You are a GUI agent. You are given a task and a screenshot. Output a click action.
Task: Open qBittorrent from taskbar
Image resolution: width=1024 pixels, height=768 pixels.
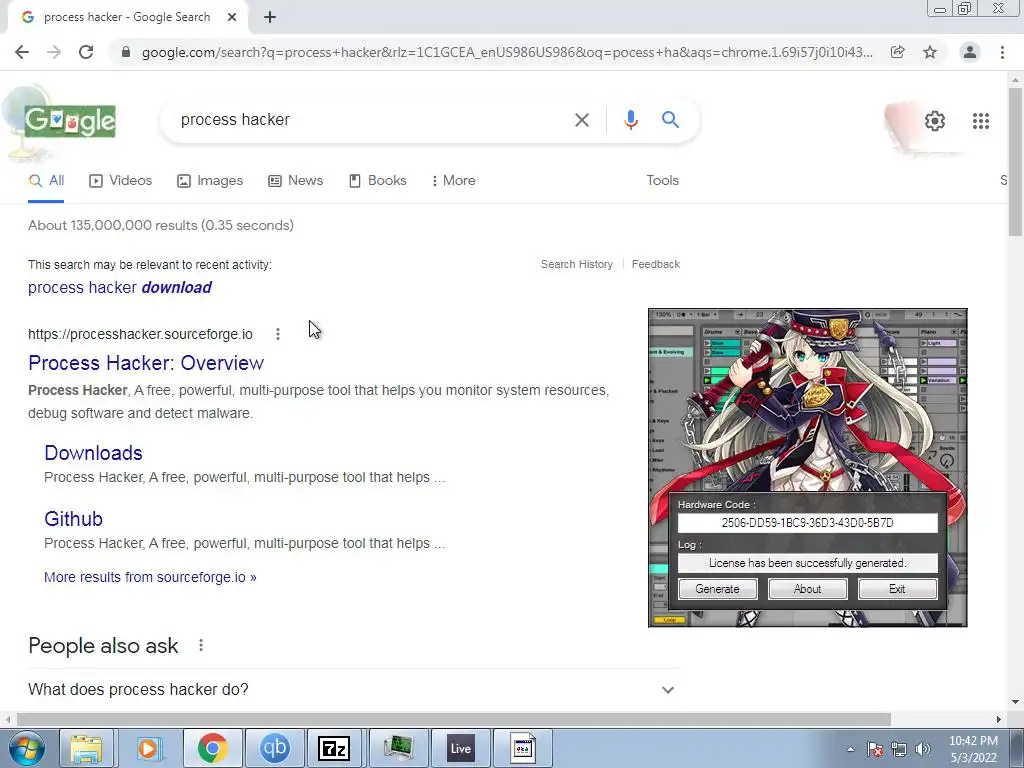(274, 748)
